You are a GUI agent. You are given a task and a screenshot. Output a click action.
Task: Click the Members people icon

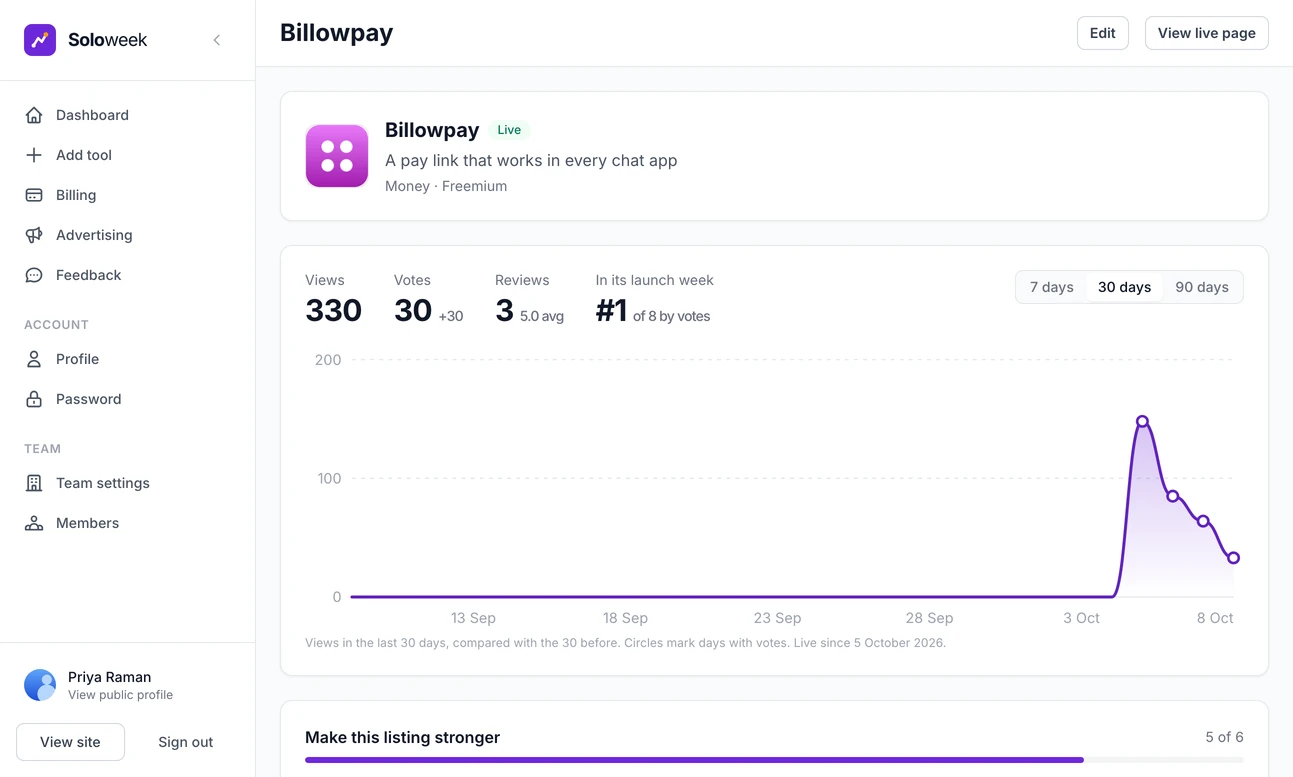34,523
